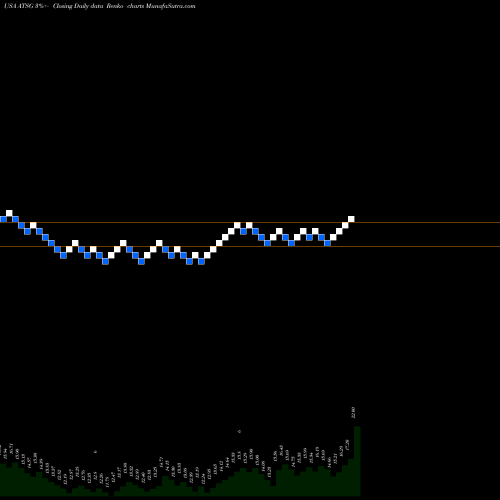Image resolution: width=500 pixels, height=500 pixels.
Task: Select the last white Renko brick on the right
Action: click(351, 219)
